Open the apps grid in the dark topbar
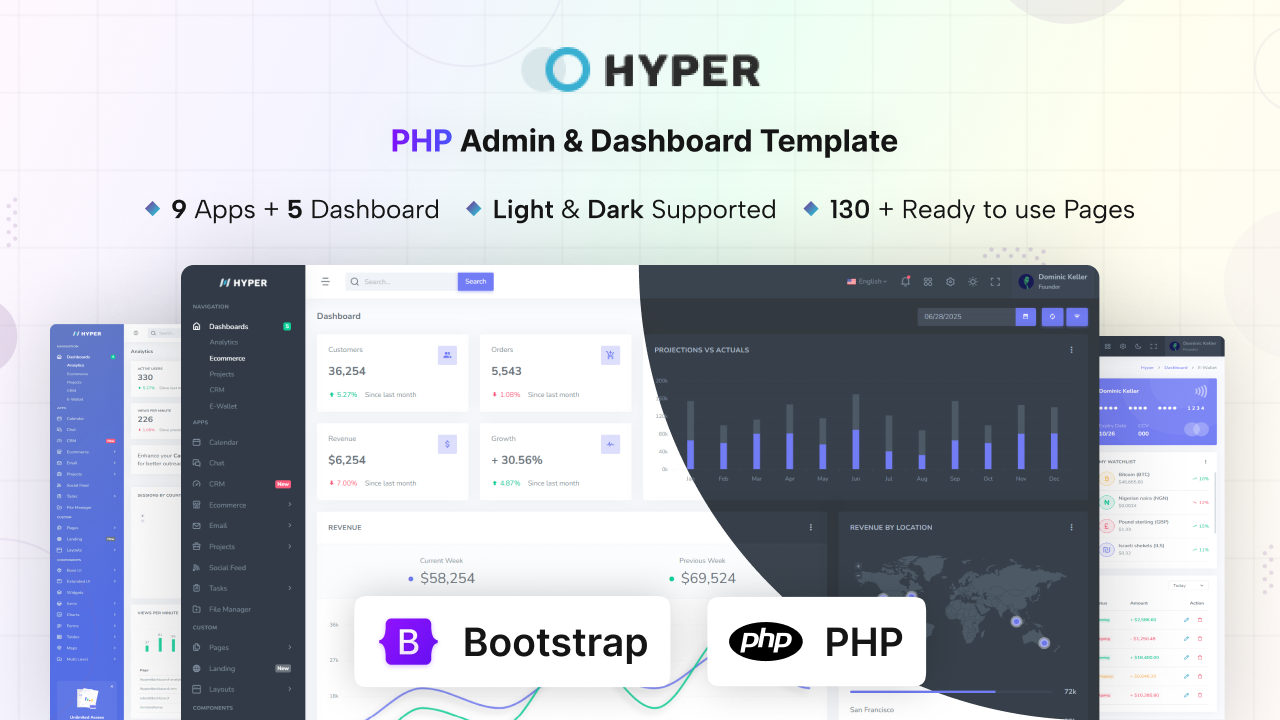The width and height of the screenshot is (1280, 720). (x=928, y=282)
